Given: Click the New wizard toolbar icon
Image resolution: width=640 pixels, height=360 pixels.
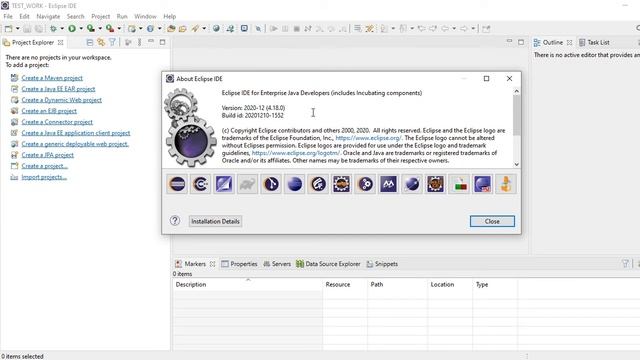Looking at the screenshot, I should pos(8,29).
